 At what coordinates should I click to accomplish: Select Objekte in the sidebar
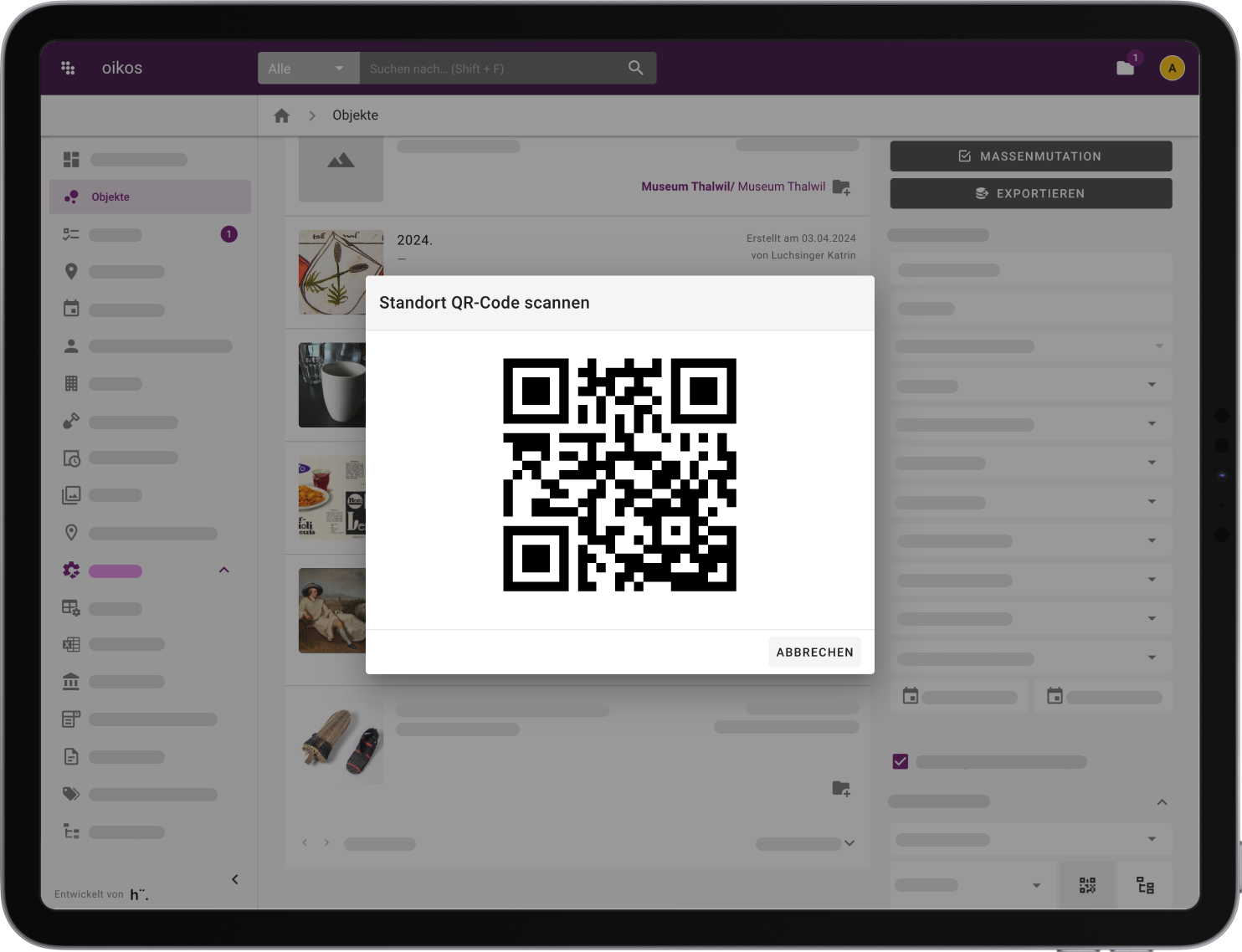pos(150,197)
